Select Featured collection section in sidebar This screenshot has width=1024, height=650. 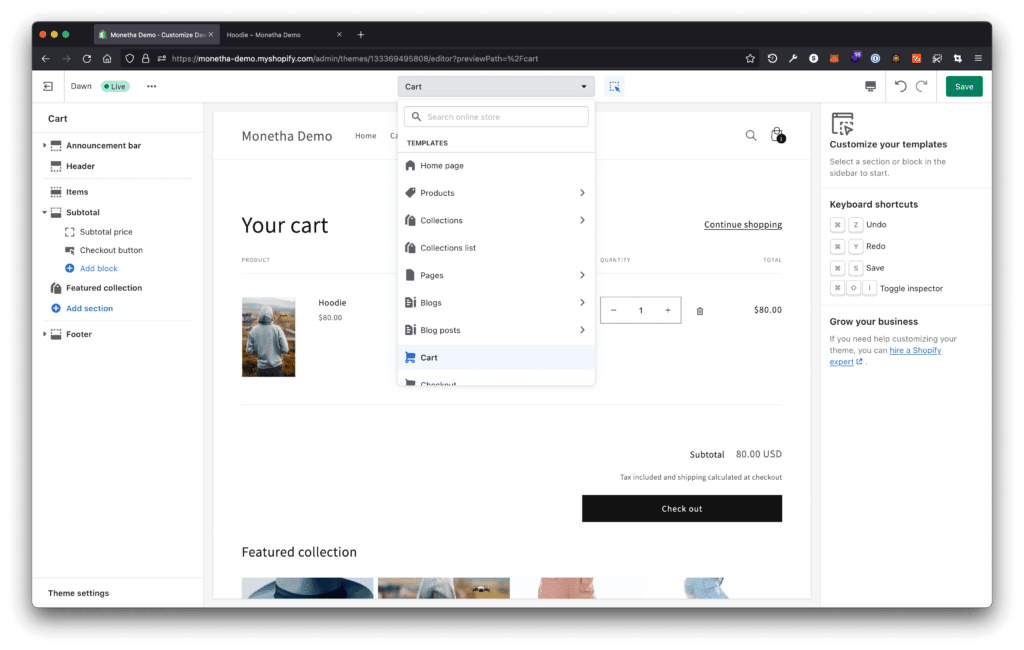103,288
